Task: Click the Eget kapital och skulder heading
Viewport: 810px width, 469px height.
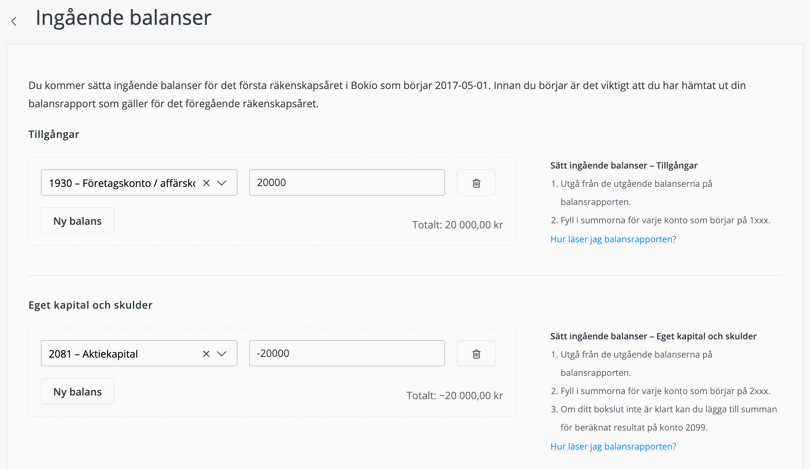Action: click(x=90, y=305)
